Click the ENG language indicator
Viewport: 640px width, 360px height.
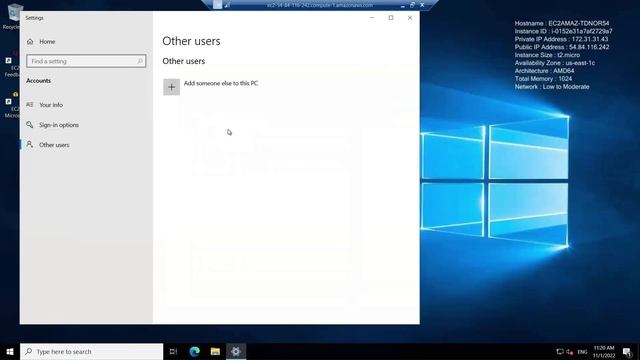[582, 352]
